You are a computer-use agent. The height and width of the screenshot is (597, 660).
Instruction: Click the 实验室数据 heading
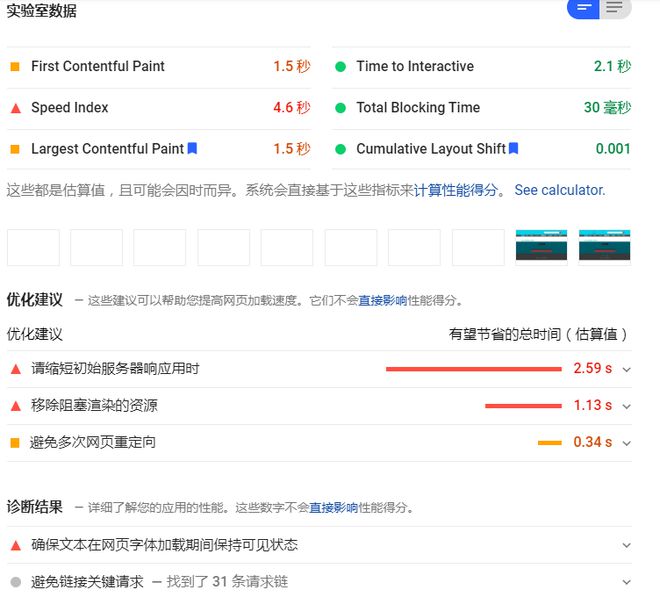click(x=41, y=11)
